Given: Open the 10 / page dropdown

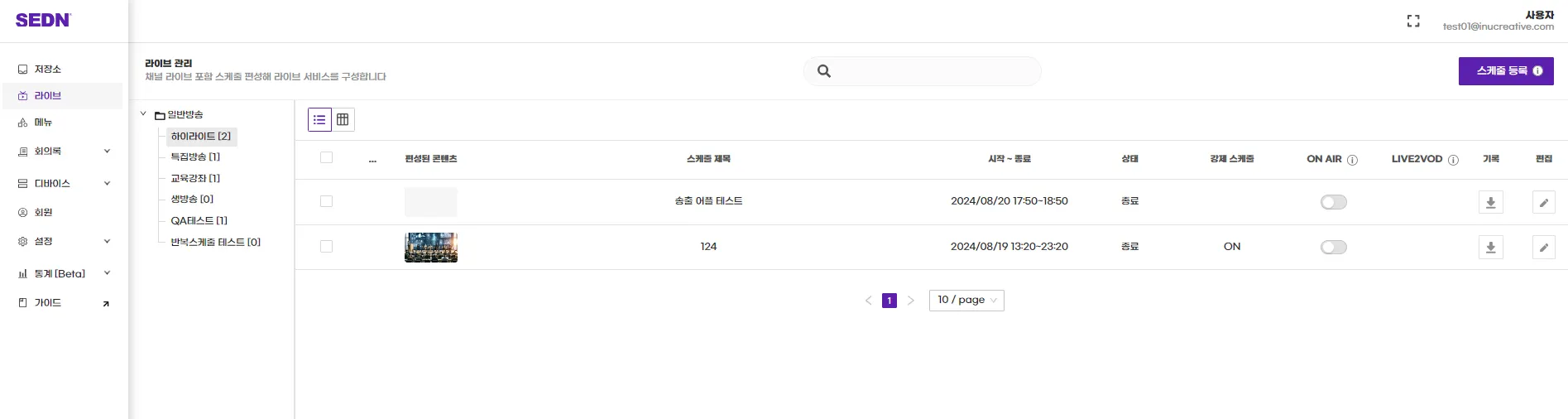Looking at the screenshot, I should (966, 301).
